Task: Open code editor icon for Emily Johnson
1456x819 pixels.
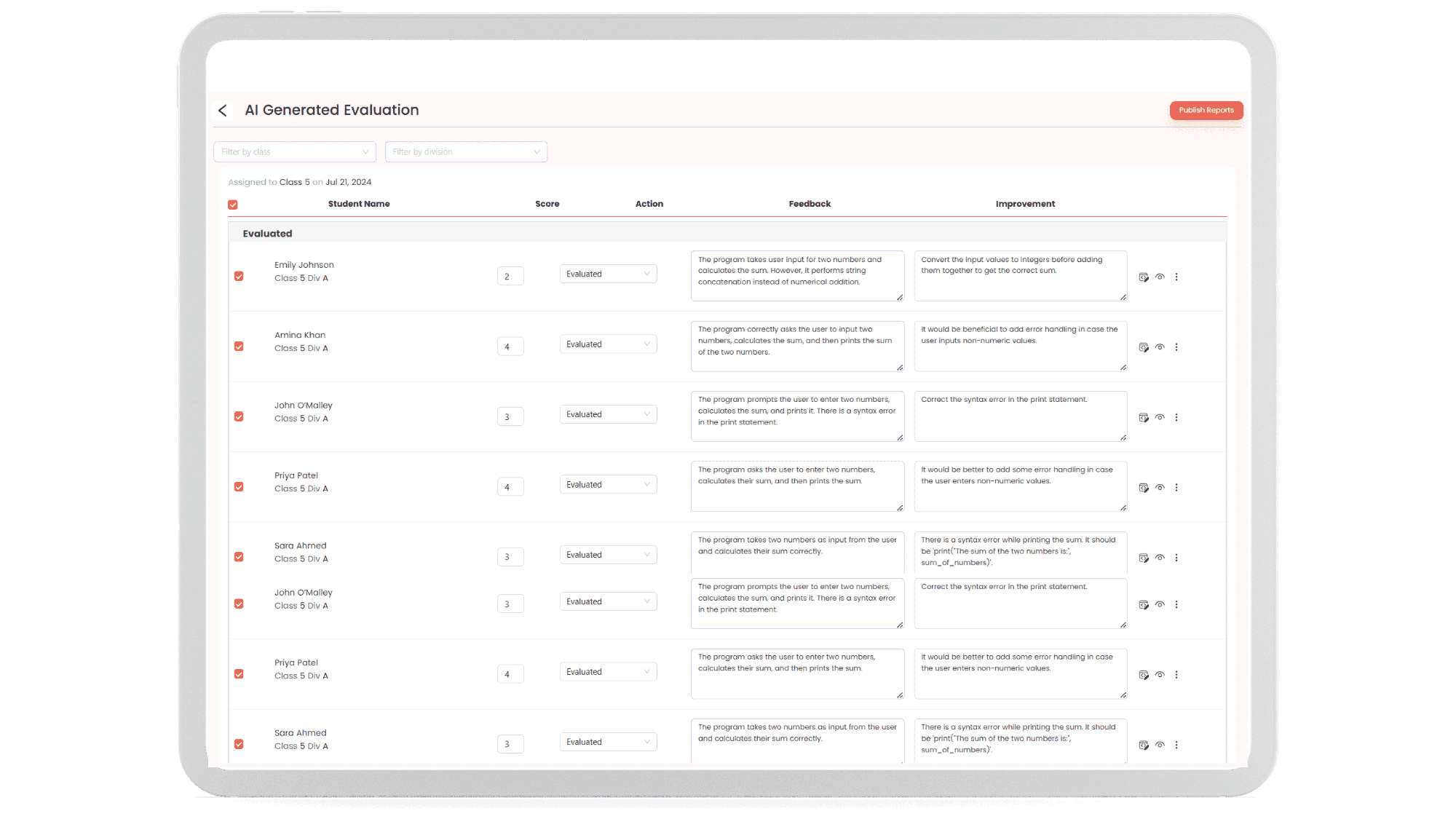Action: 1144,277
